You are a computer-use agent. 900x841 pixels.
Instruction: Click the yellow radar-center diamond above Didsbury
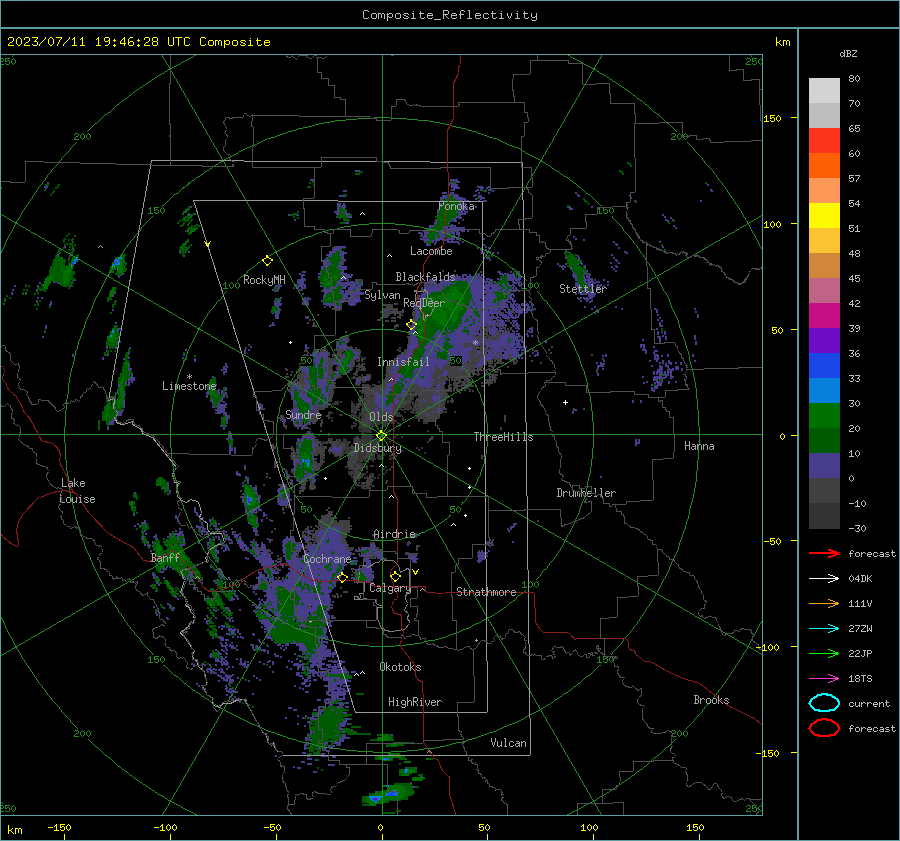pyautogui.click(x=381, y=436)
